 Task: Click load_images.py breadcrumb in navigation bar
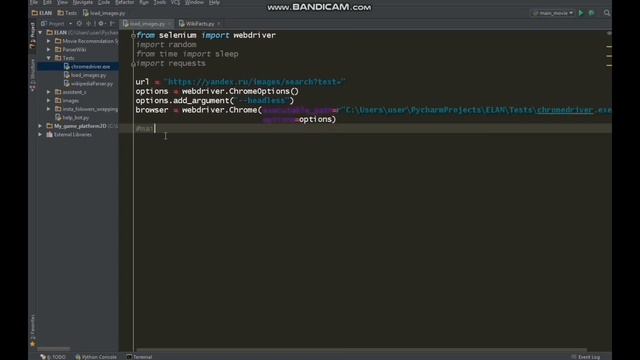104,13
